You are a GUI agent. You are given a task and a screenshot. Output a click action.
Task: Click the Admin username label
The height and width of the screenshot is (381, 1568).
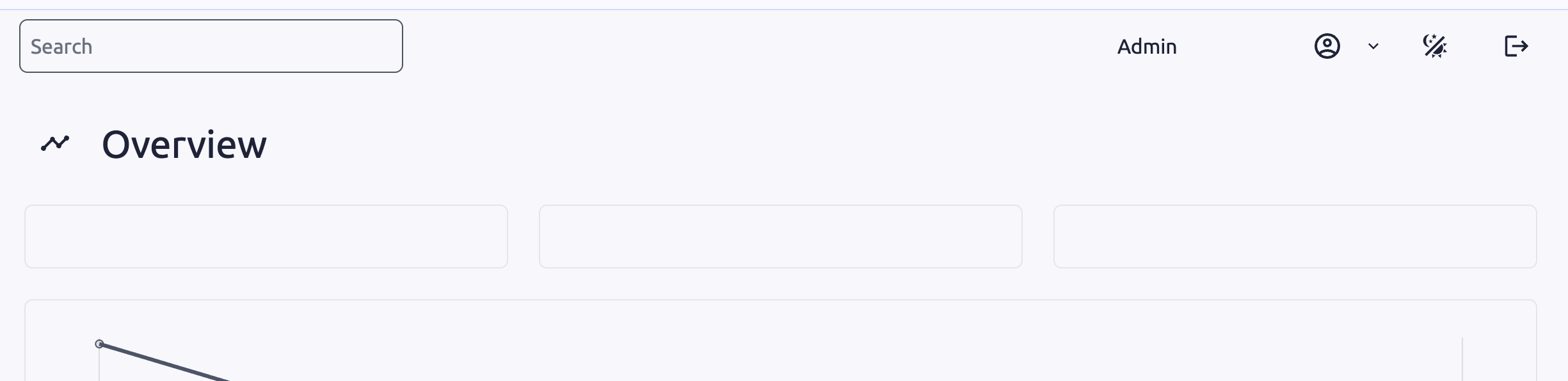pyautogui.click(x=1146, y=47)
